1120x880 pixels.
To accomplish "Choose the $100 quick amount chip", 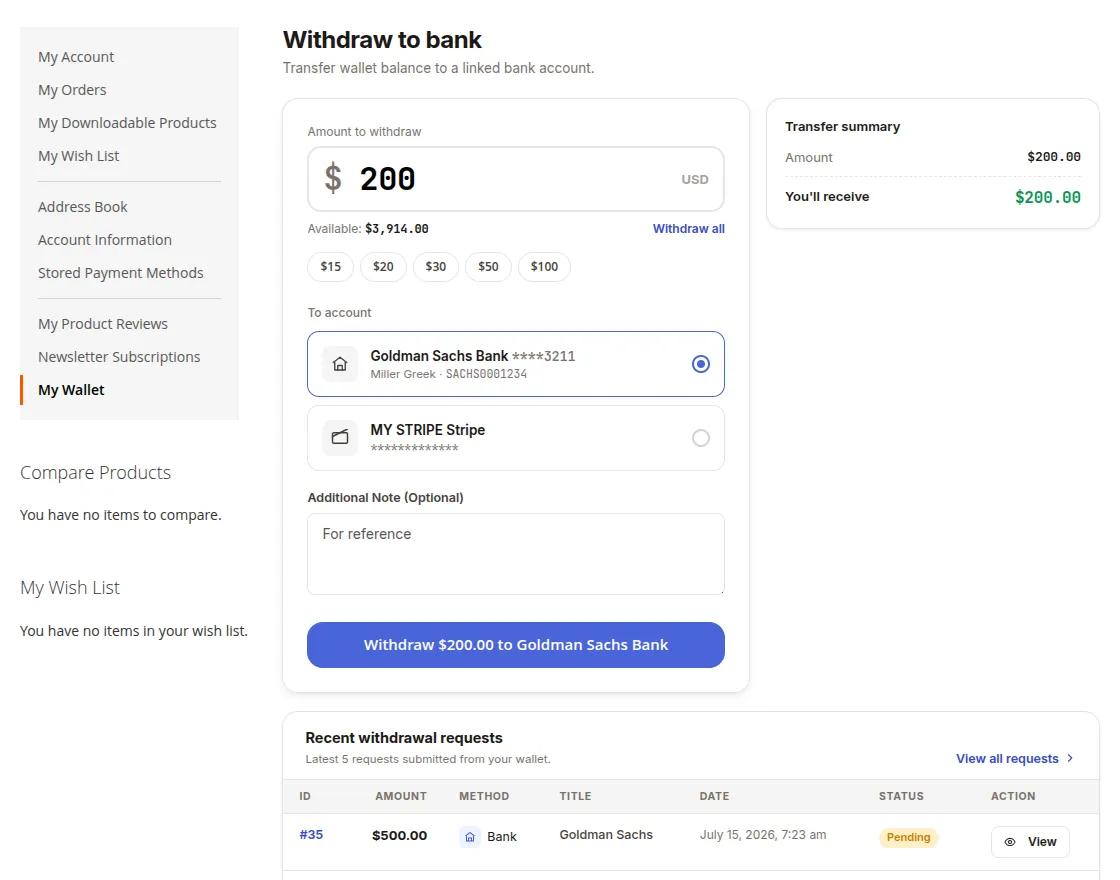I will (x=544, y=266).
